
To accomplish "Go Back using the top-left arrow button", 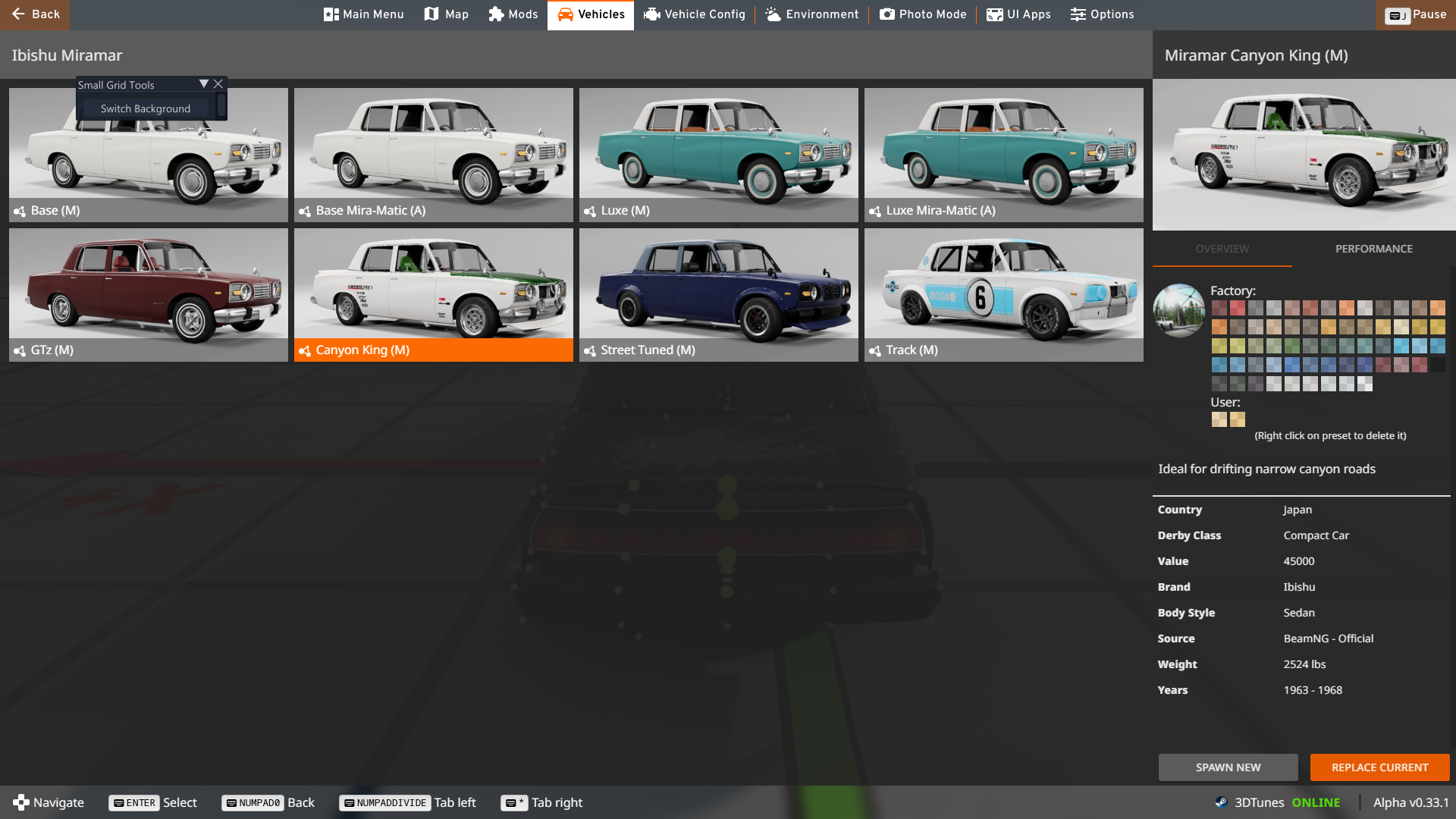I will [x=35, y=14].
